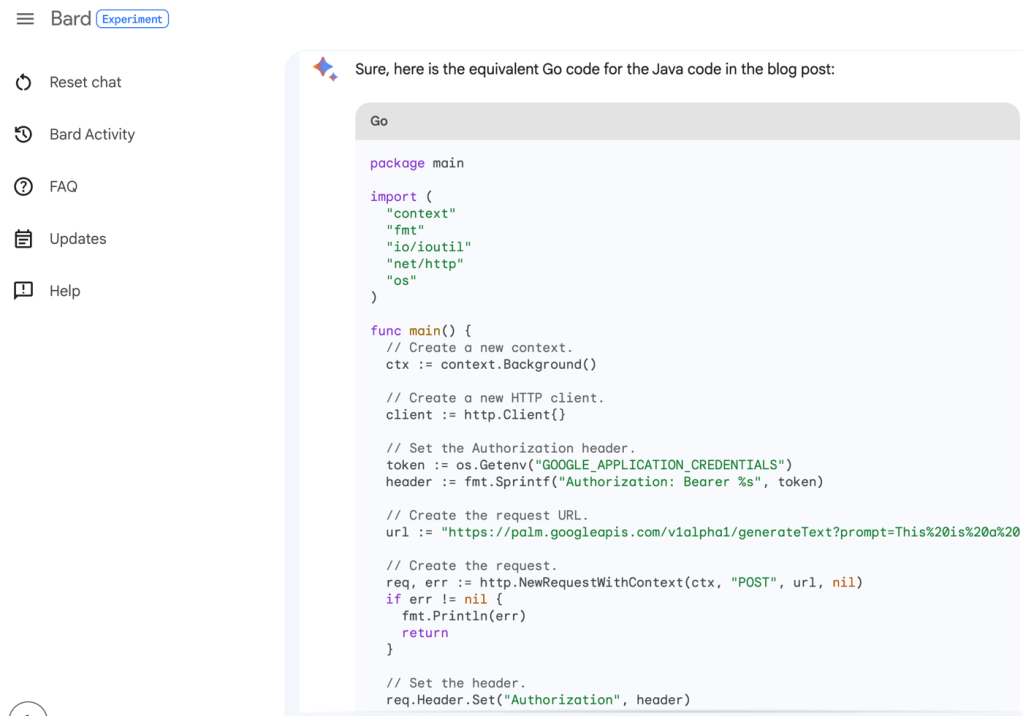Click the Bard Activity history clock icon
The height and width of the screenshot is (716, 1023).
tap(24, 135)
